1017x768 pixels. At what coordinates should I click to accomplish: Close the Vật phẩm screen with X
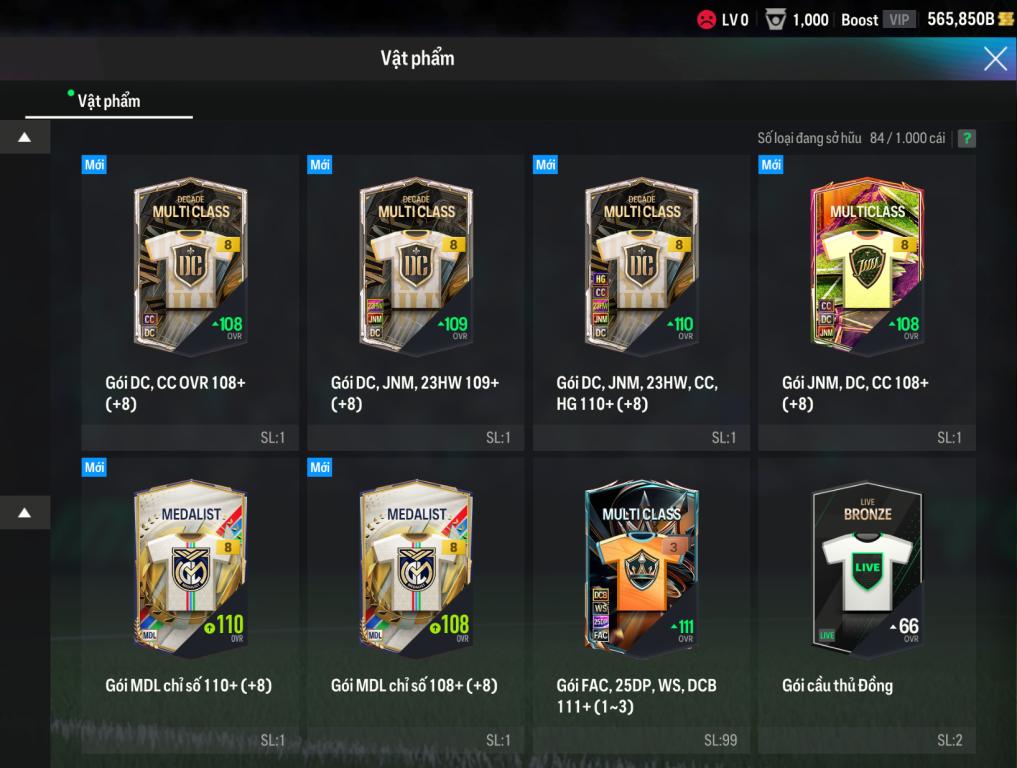(x=995, y=58)
